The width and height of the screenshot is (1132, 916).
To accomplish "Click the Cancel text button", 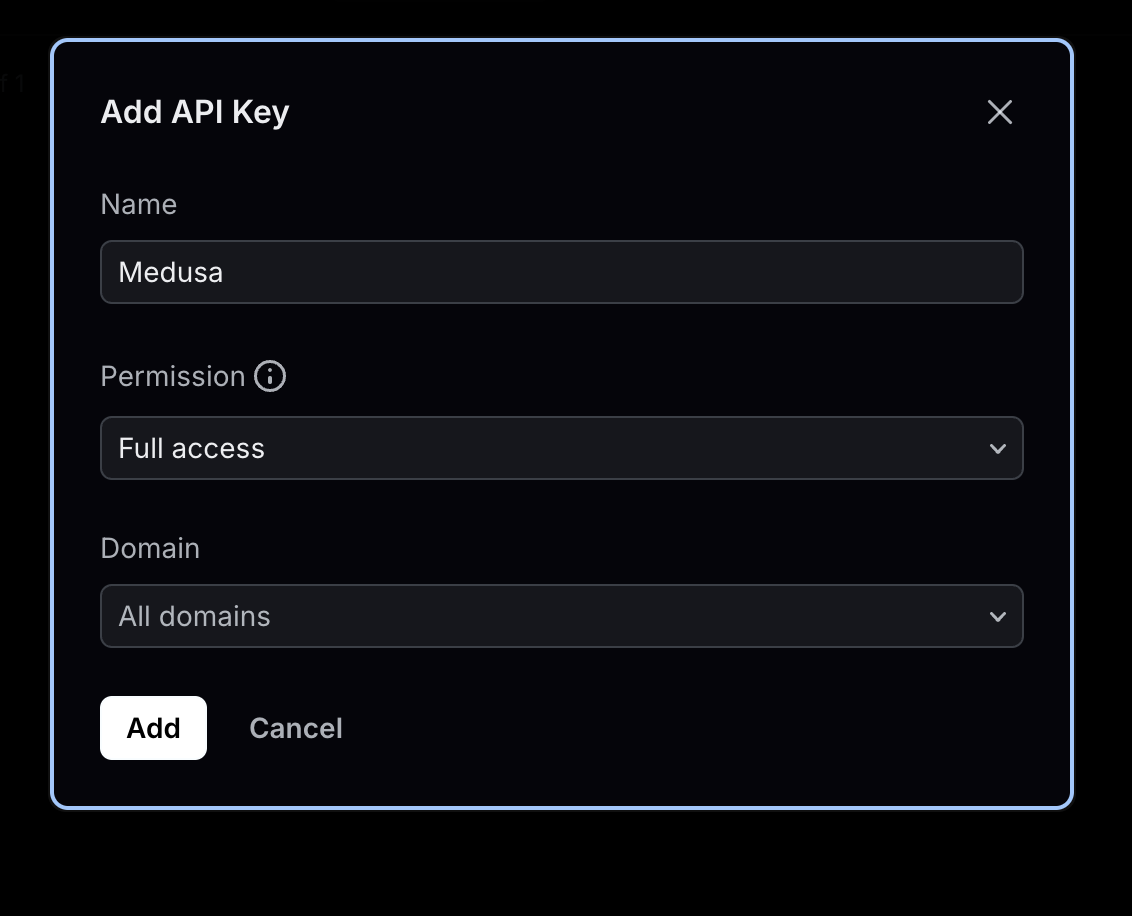I will pyautogui.click(x=295, y=728).
